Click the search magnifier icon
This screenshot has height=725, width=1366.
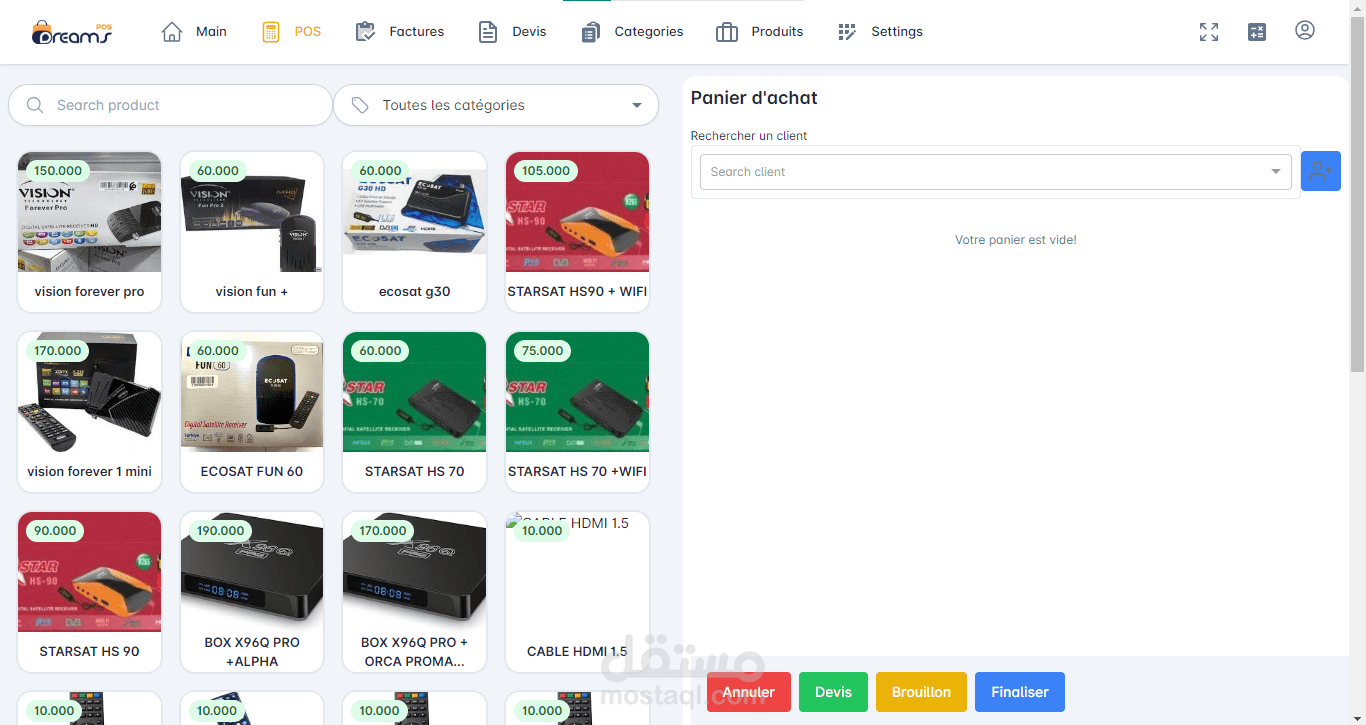click(35, 105)
